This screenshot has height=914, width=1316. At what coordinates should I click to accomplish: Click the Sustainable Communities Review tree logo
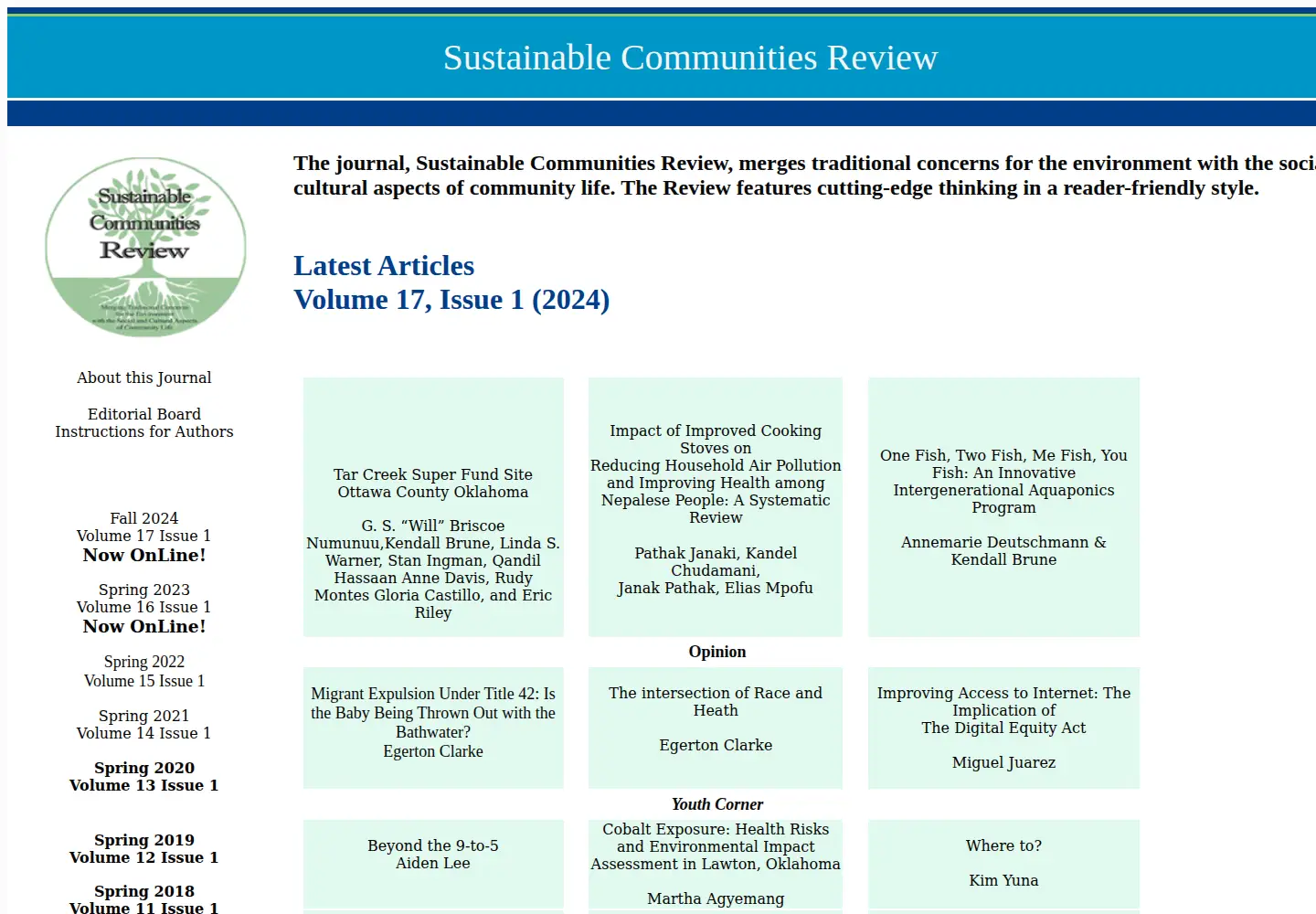[145, 248]
